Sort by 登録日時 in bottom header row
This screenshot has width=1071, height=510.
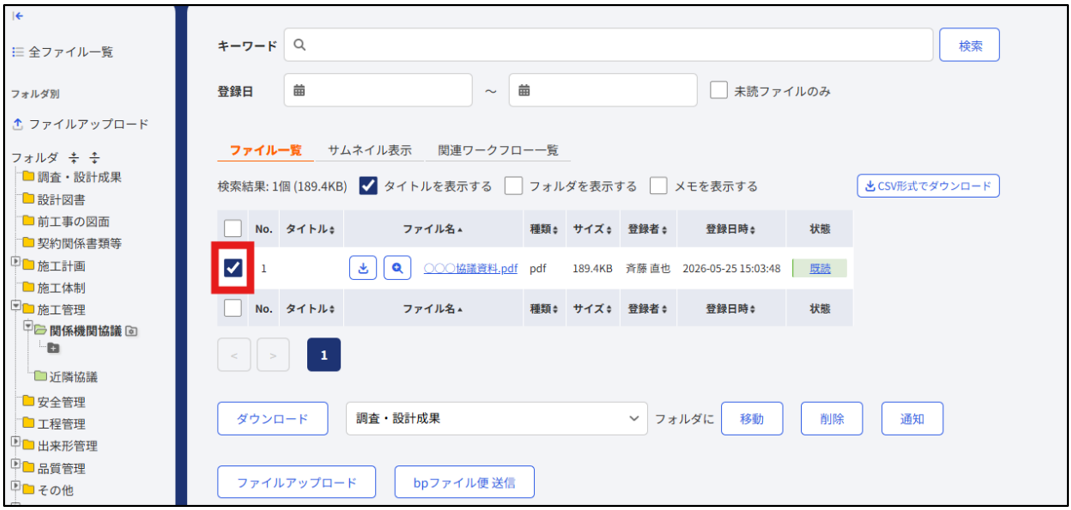pyautogui.click(x=731, y=309)
